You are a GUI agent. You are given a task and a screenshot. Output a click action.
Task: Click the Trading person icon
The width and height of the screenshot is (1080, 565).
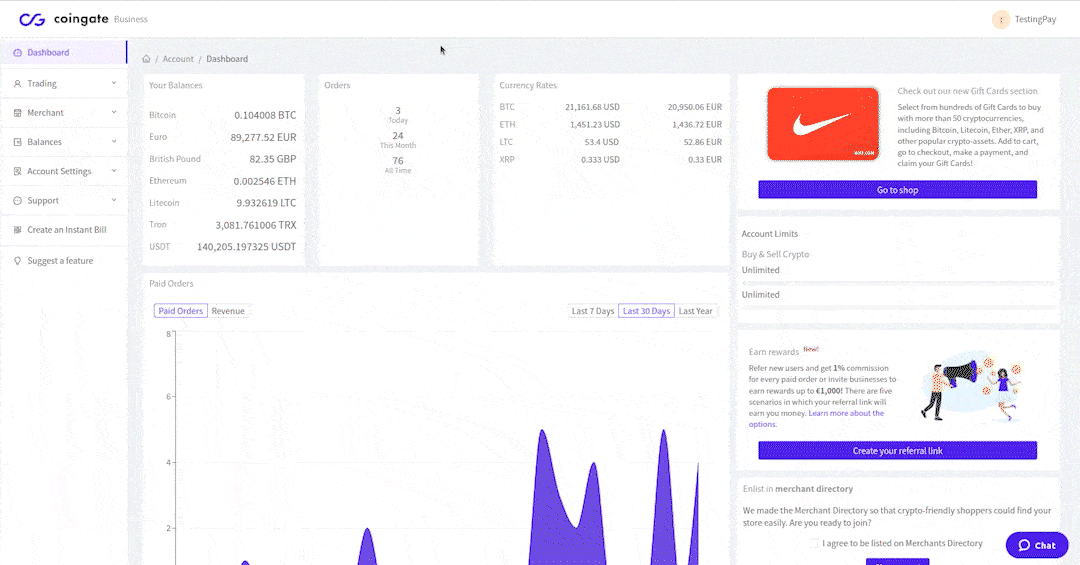point(18,83)
